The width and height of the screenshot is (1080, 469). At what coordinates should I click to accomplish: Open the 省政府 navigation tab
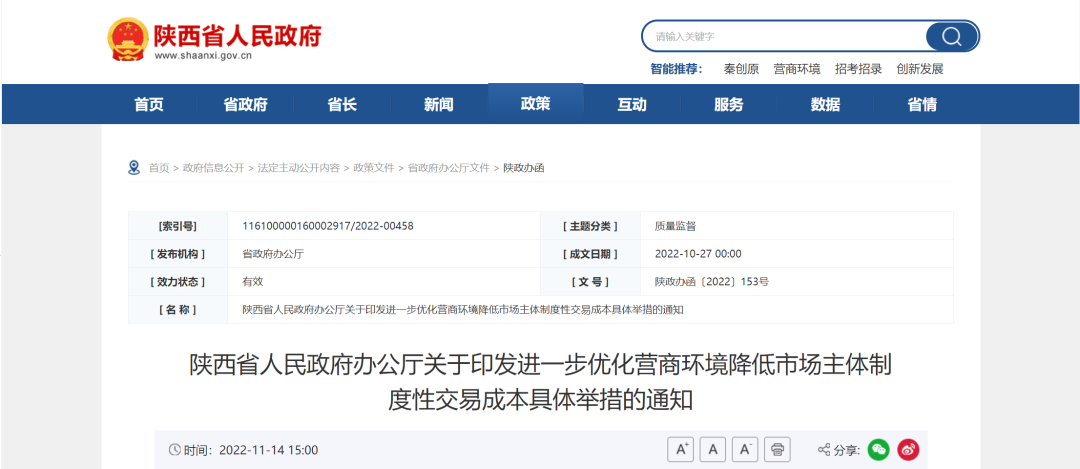245,105
